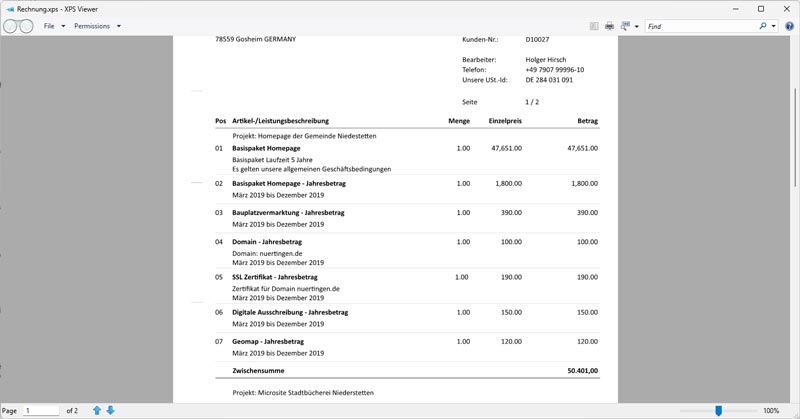Open the File menu
This screenshot has width=800, height=419.
pyautogui.click(x=48, y=26)
